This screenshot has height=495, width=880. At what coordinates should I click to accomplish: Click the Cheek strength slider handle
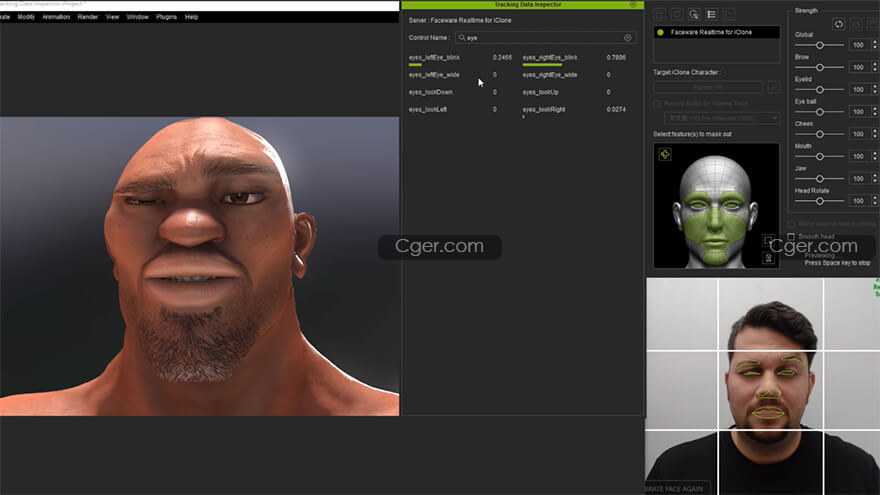pyautogui.click(x=820, y=134)
